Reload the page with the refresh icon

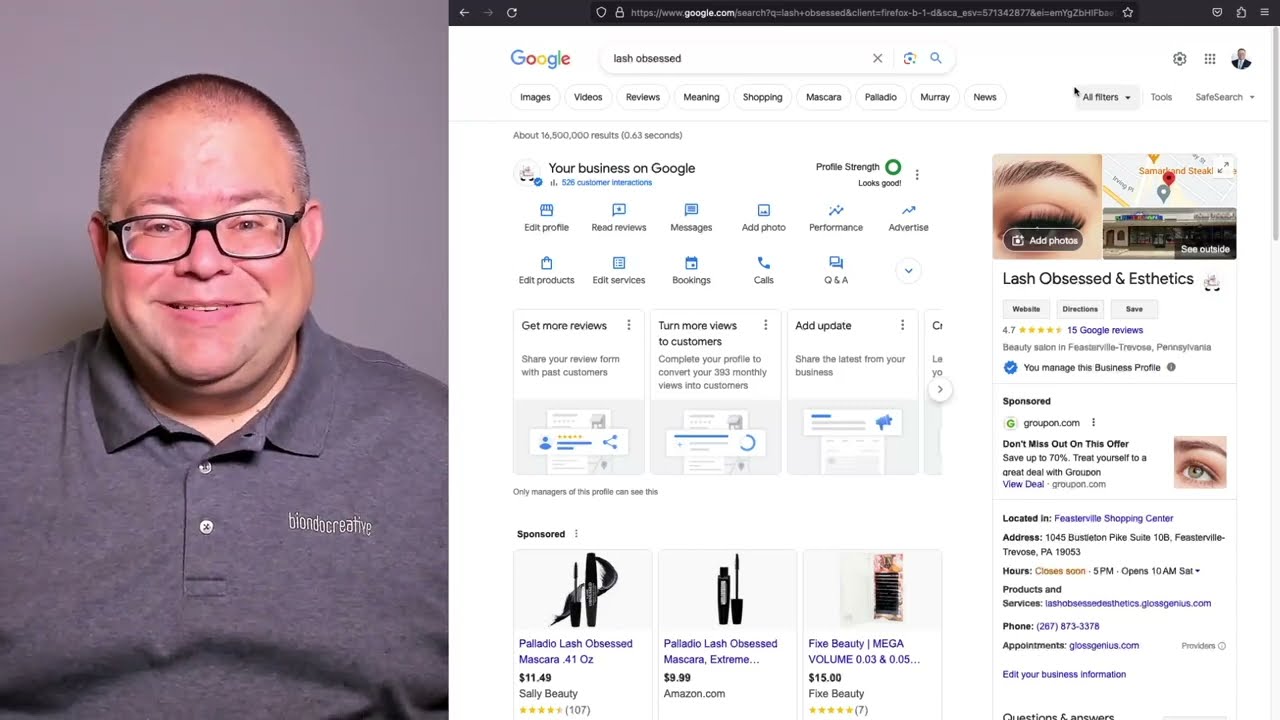(512, 12)
